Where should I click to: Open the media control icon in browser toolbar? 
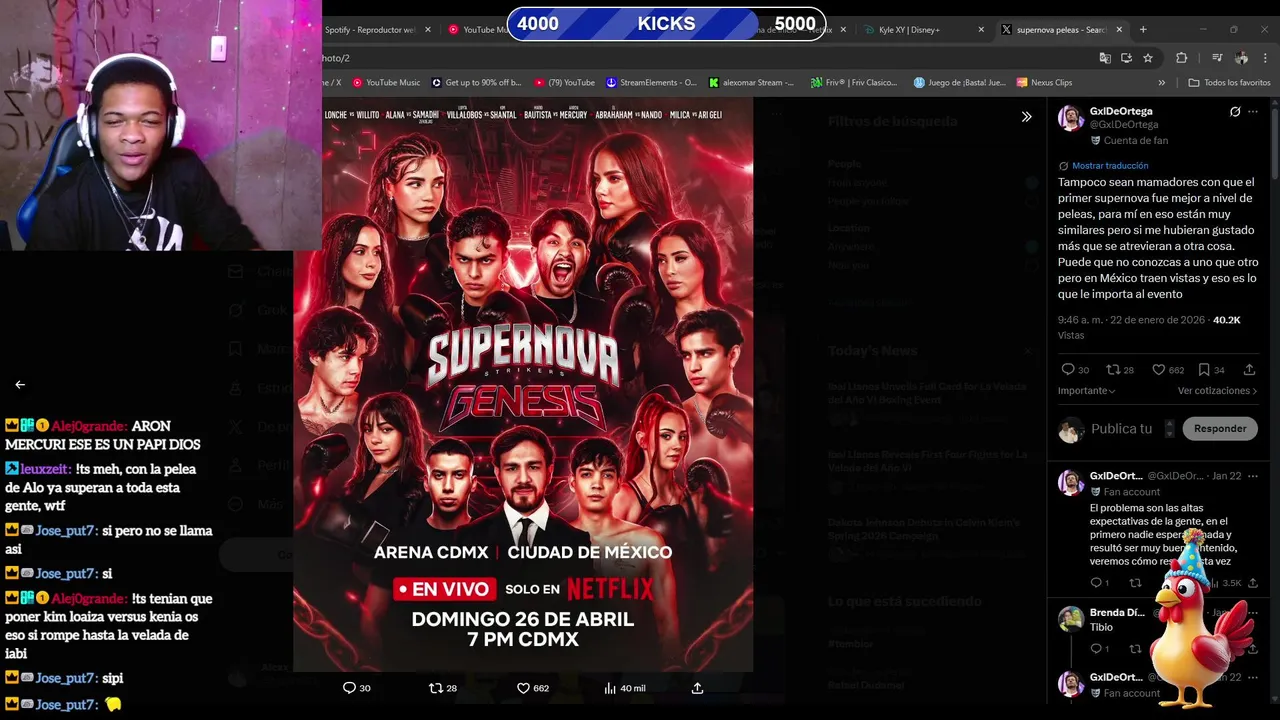pos(1217,58)
